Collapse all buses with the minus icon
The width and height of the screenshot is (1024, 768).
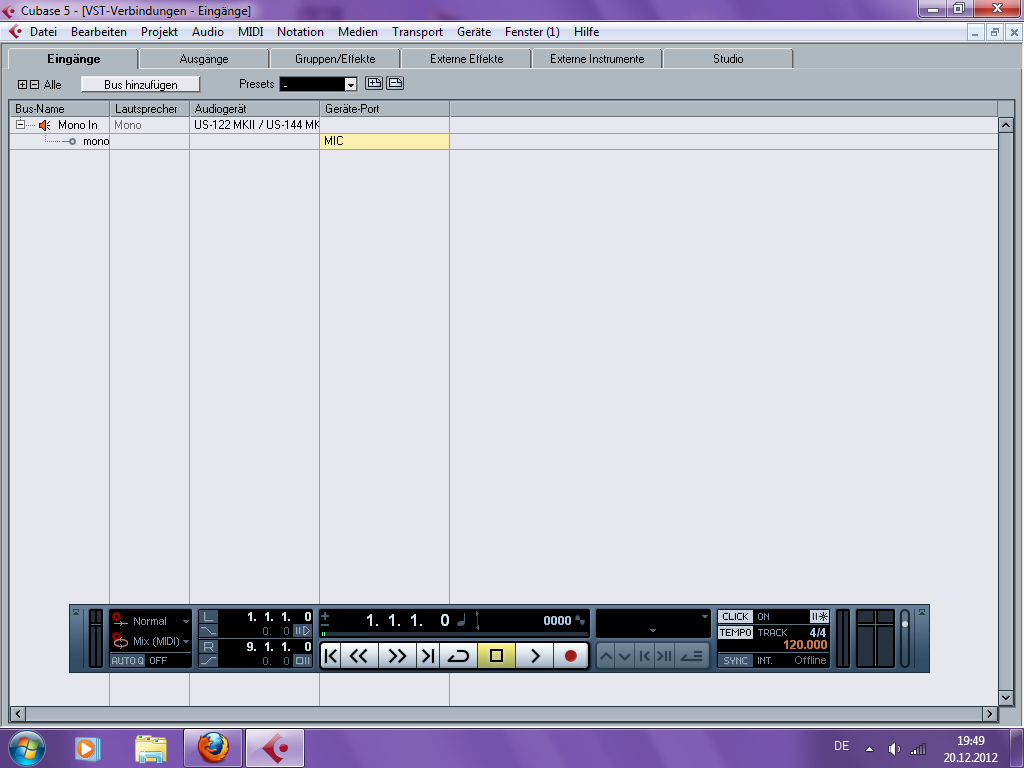click(x=35, y=85)
